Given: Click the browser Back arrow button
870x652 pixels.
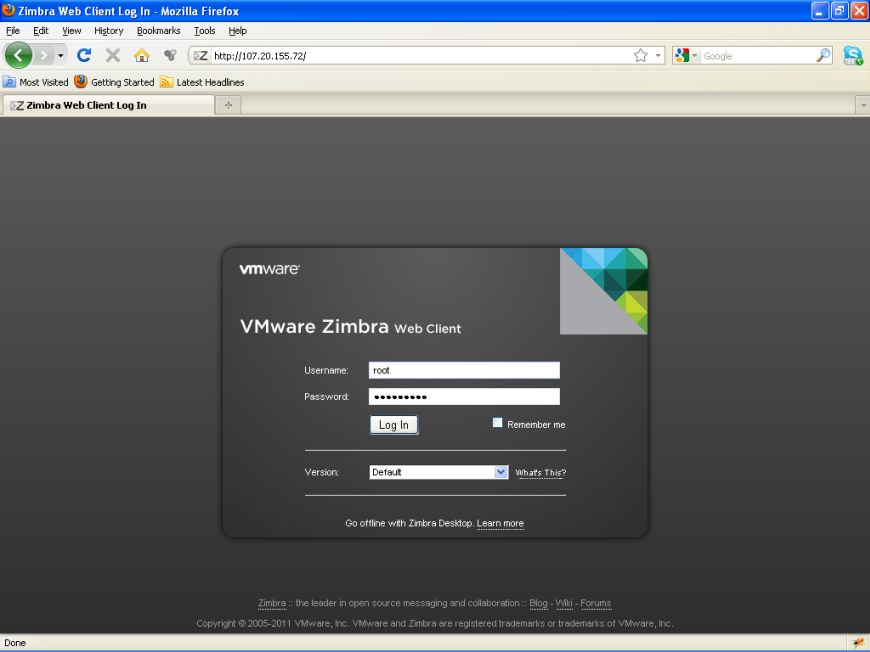Looking at the screenshot, I should click(x=18, y=56).
